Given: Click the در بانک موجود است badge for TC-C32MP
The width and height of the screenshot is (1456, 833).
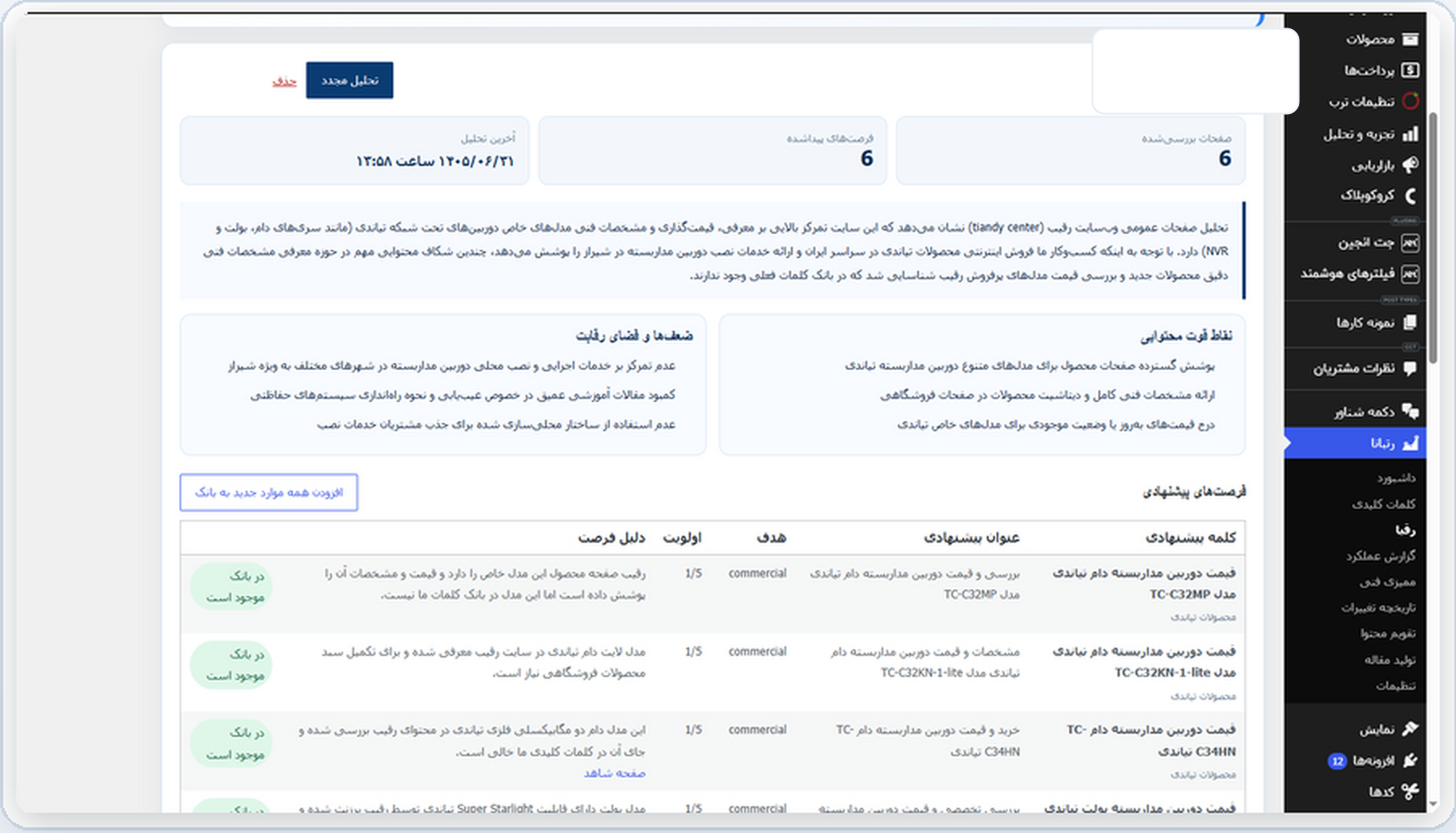Looking at the screenshot, I should point(231,586).
